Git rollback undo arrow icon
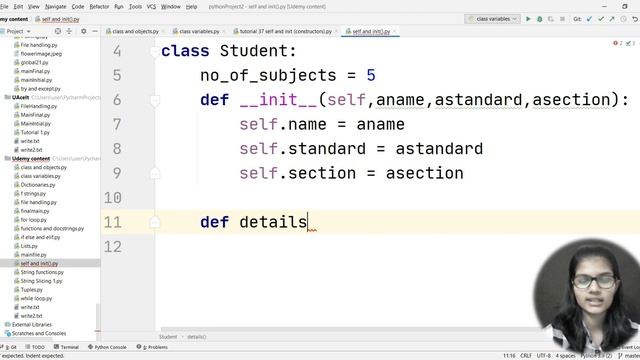Image resolution: width=640 pixels, height=360 pixels. point(635,19)
